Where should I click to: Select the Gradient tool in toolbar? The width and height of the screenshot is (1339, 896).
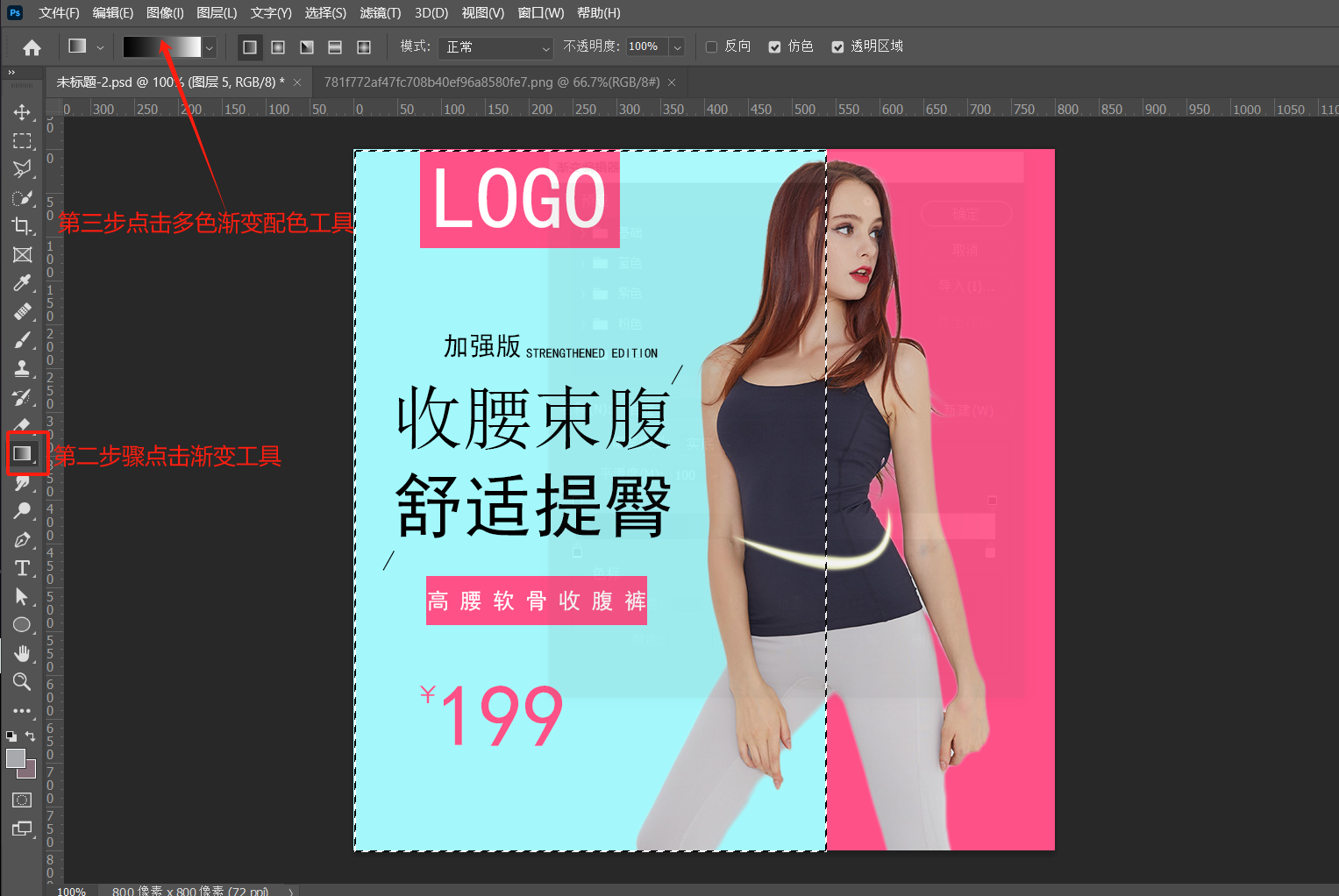[x=22, y=453]
